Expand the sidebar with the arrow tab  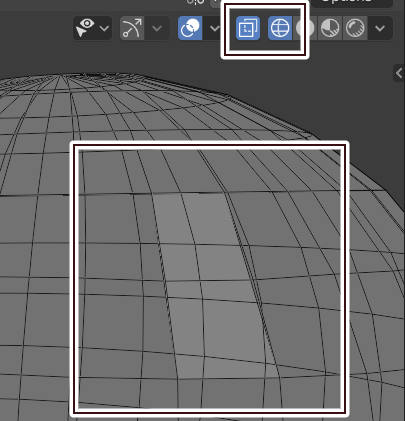399,73
